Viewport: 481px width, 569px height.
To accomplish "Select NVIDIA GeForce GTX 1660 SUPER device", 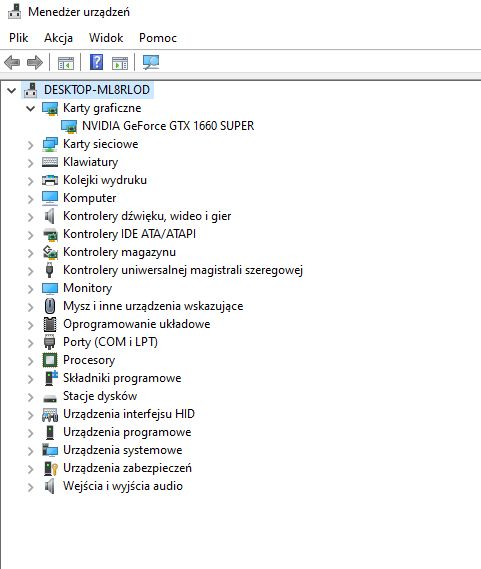I will (168, 126).
